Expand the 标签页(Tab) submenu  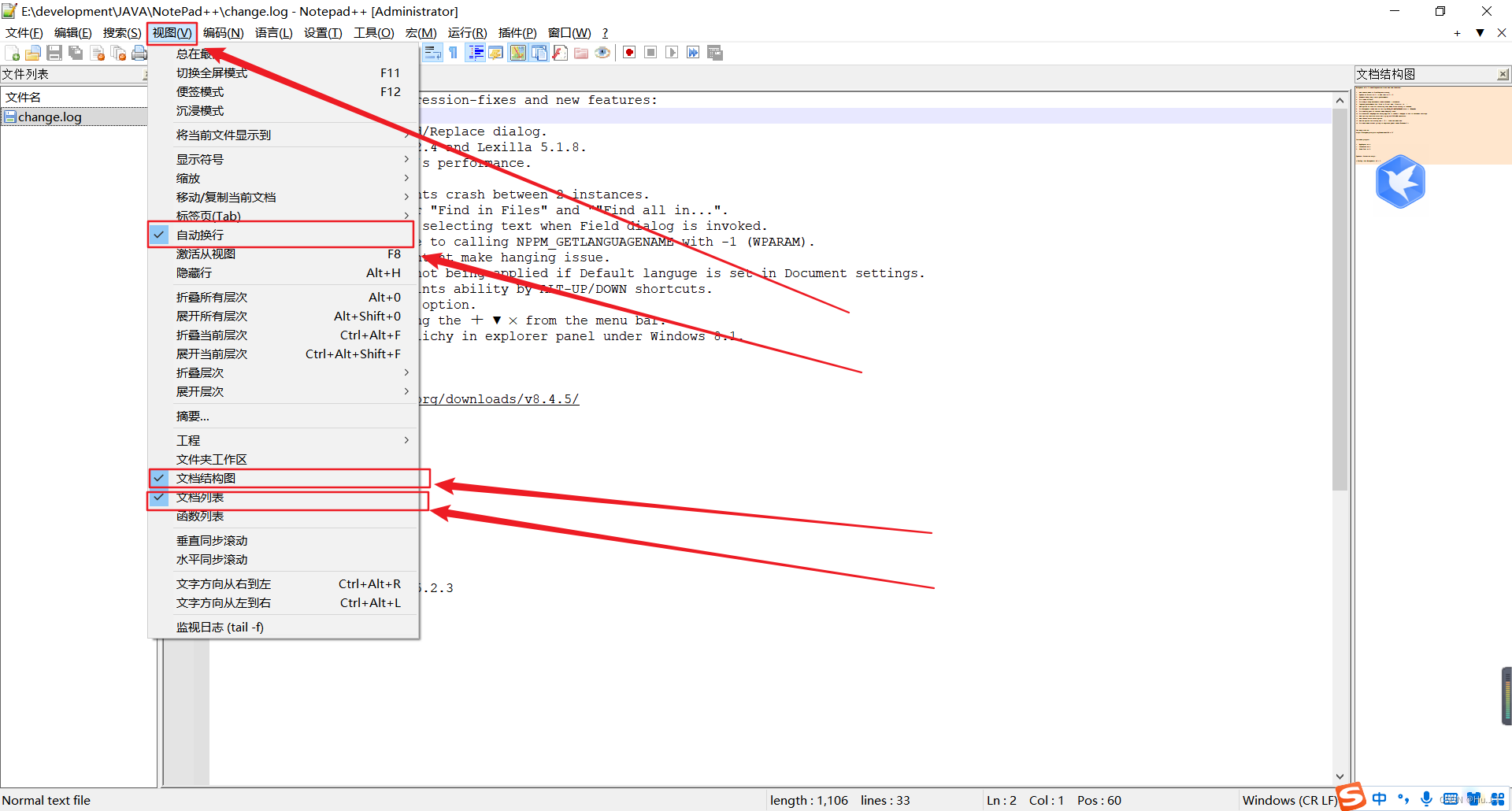coord(283,216)
